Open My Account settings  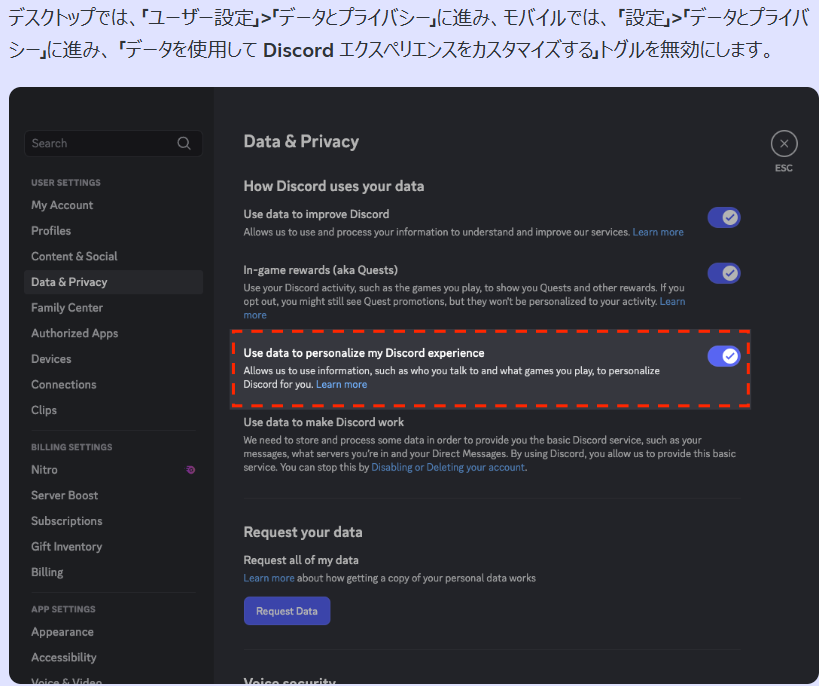coord(61,204)
